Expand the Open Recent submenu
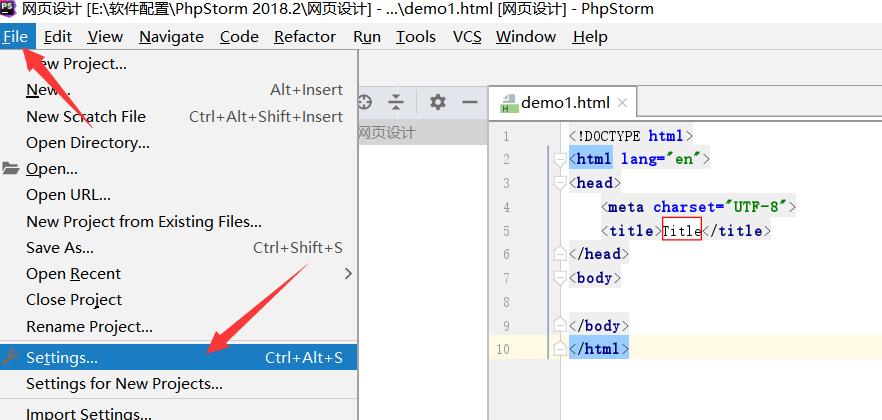The width and height of the screenshot is (882, 420). 178,274
